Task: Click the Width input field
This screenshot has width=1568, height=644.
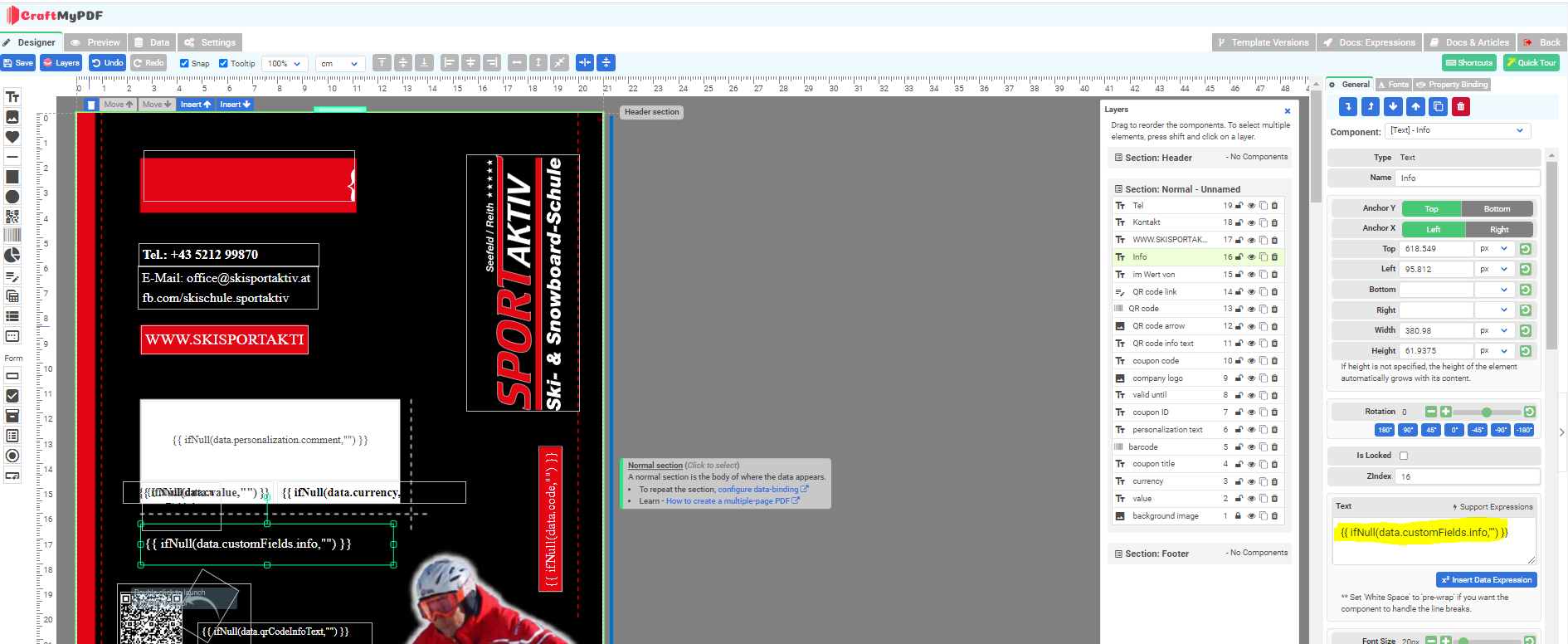Action: coord(1437,330)
